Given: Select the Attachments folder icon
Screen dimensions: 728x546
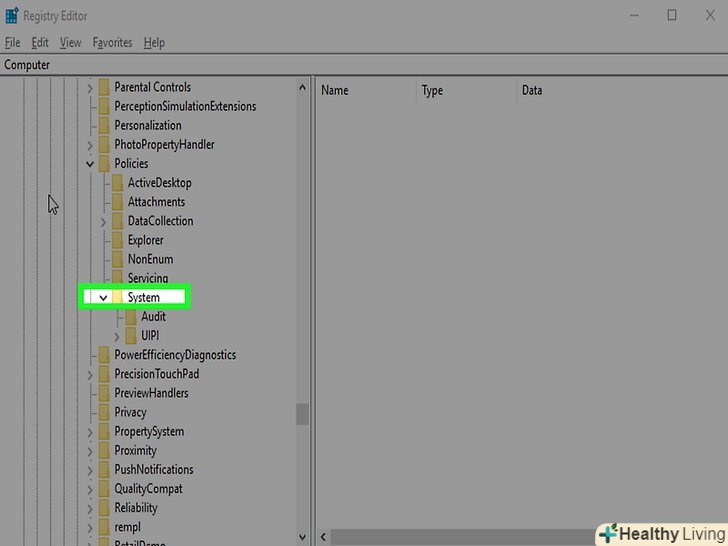Looking at the screenshot, I should click(118, 202).
